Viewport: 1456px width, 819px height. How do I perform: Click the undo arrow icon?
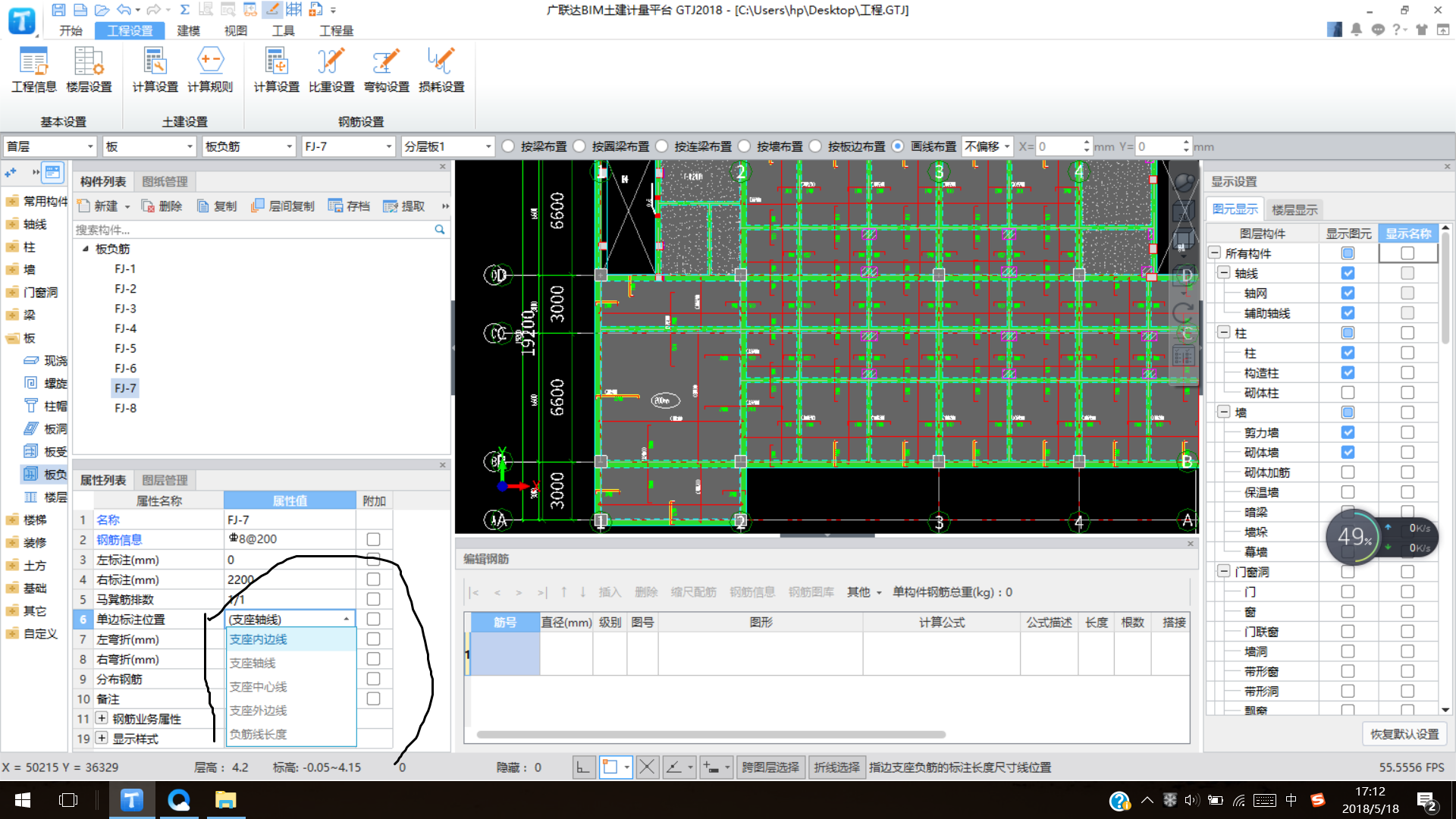point(124,10)
